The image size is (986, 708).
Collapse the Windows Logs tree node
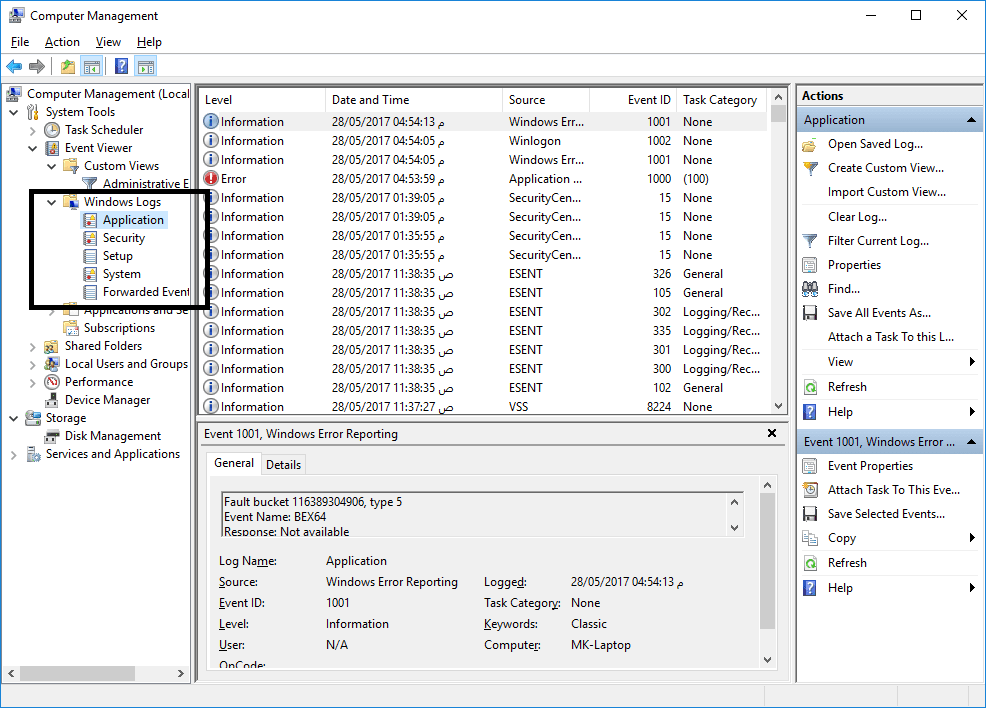point(52,202)
